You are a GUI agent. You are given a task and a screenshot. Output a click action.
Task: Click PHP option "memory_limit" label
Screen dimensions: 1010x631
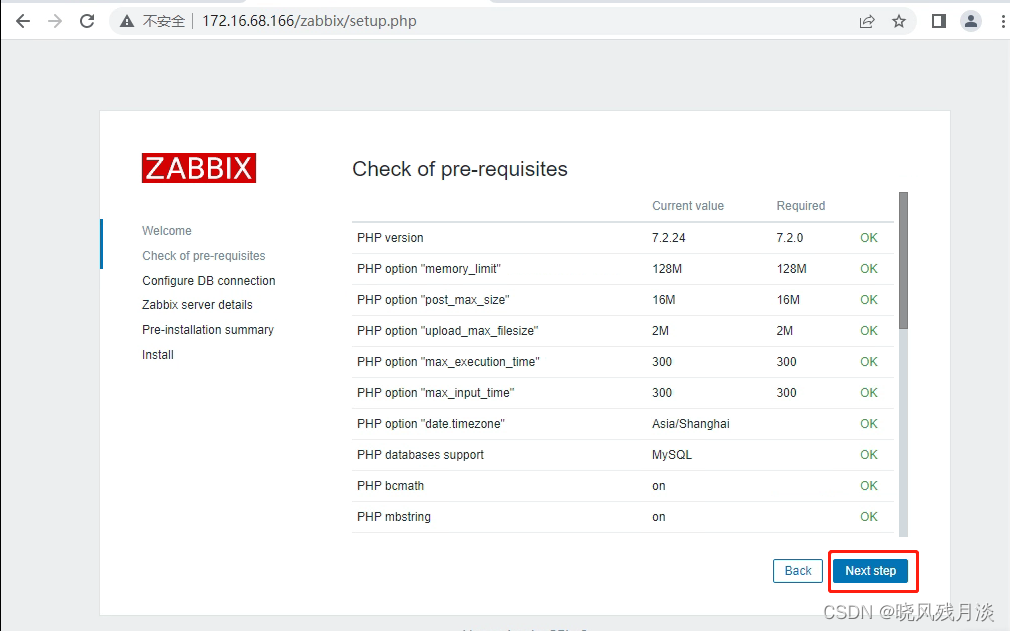(429, 268)
